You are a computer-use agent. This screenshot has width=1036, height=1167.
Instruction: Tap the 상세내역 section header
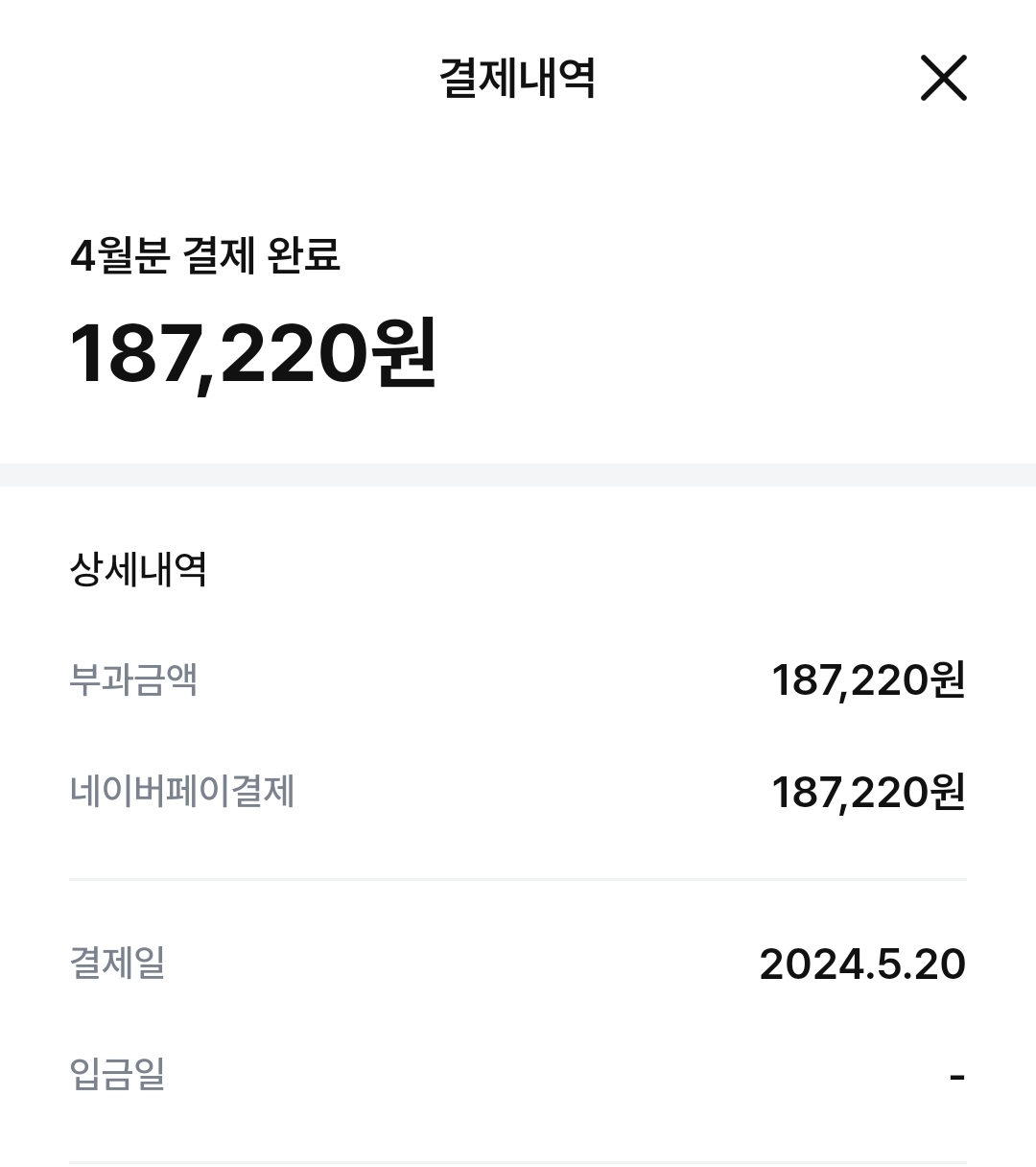tap(138, 569)
